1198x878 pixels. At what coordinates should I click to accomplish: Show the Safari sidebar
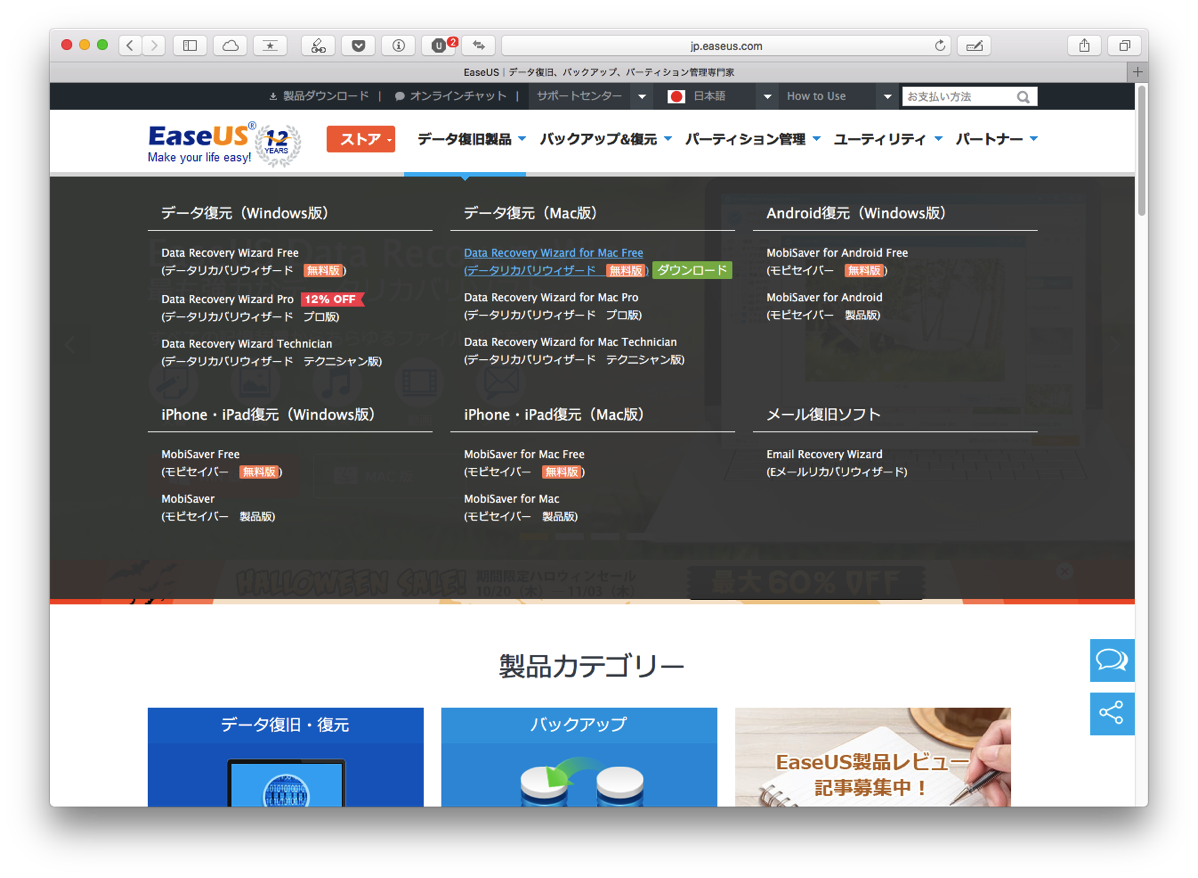click(x=190, y=46)
